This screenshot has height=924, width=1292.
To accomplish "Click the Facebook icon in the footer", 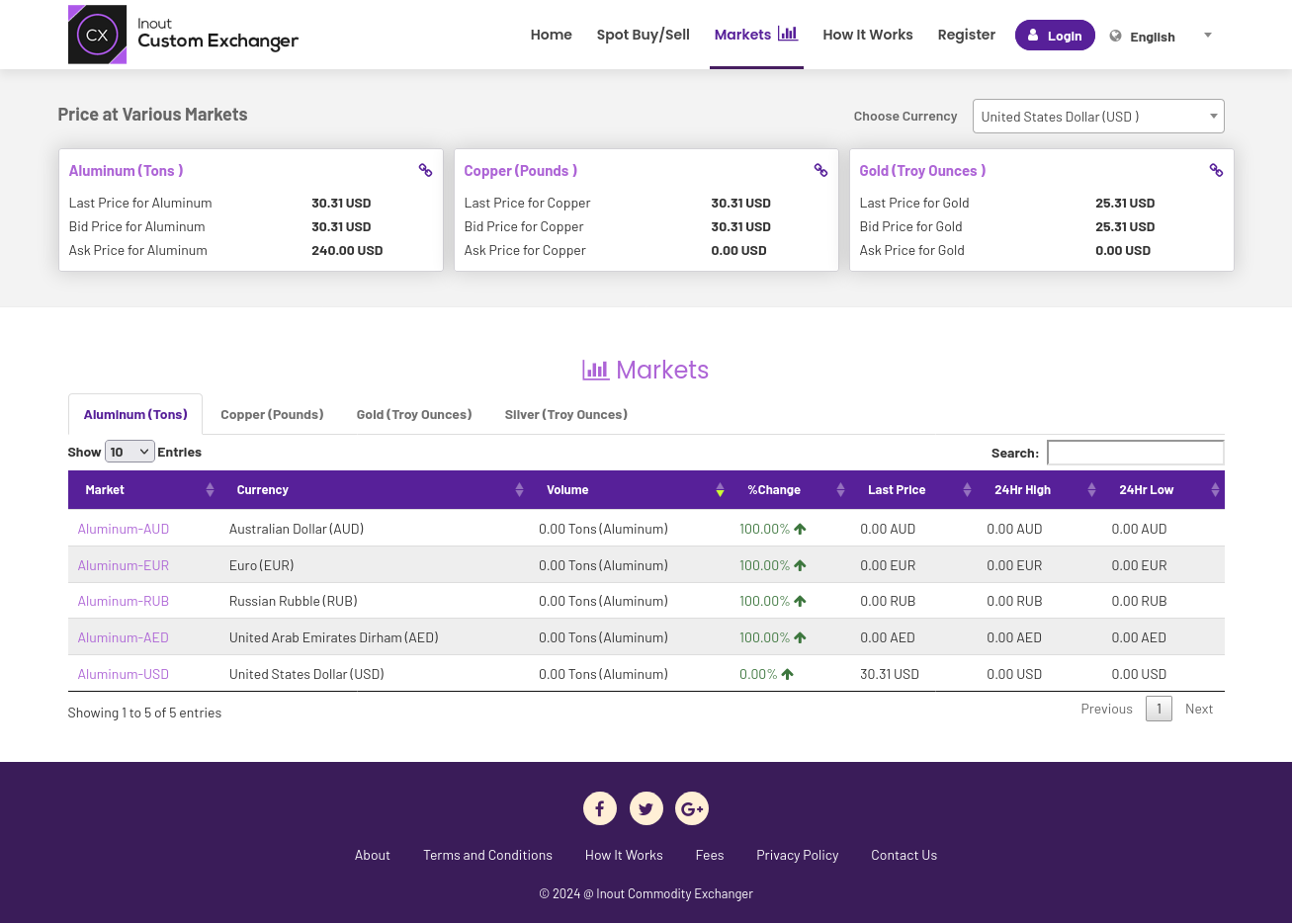I will 600,808.
